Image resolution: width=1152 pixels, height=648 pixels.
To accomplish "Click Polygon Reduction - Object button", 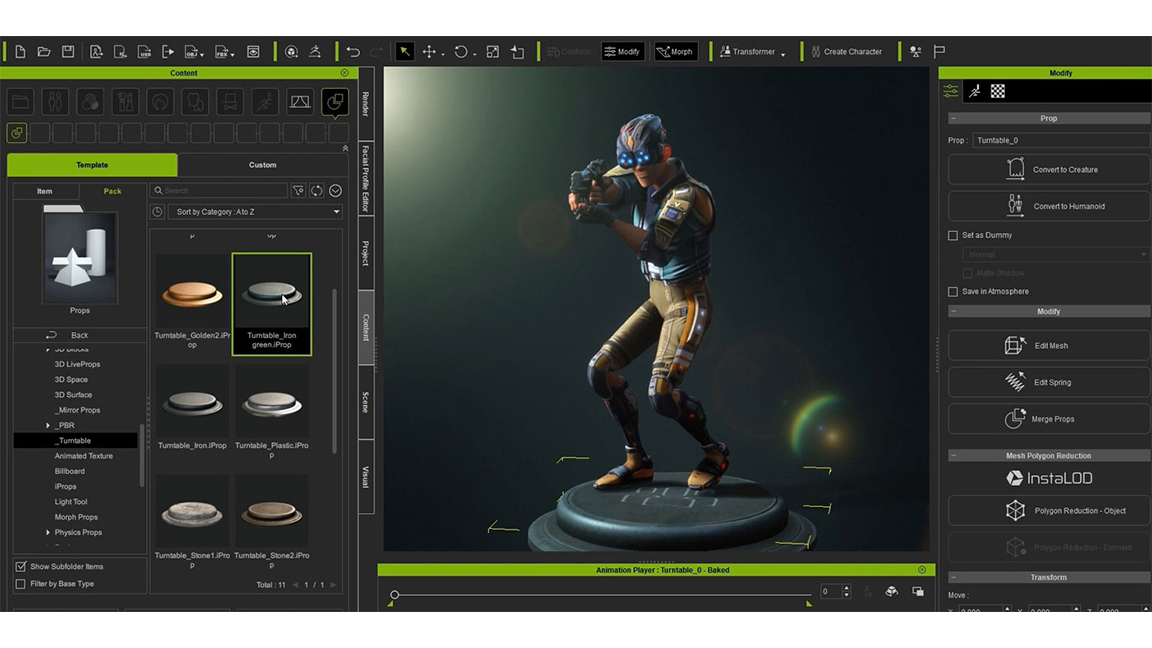I will point(1049,511).
